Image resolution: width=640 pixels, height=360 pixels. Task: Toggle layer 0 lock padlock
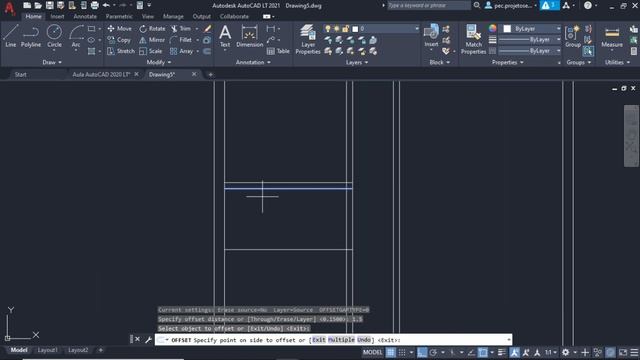pos(346,29)
